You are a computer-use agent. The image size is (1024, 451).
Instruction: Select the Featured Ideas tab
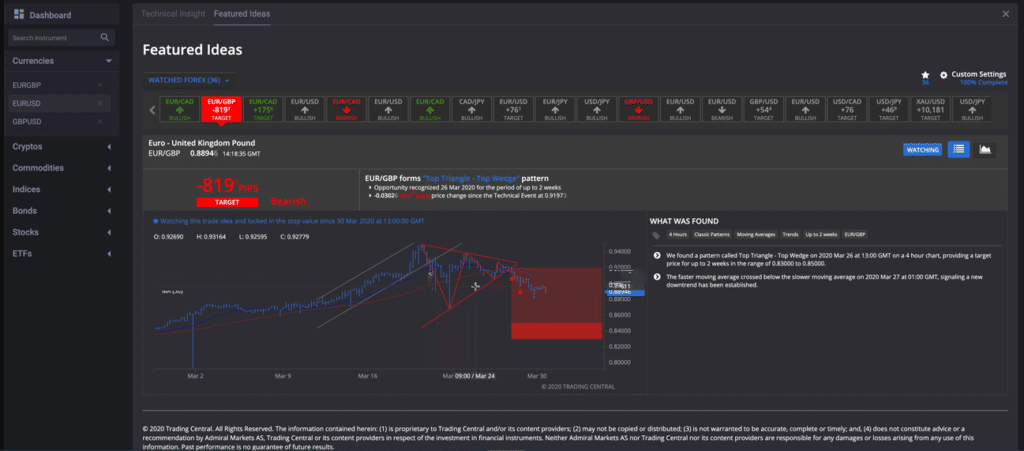(x=241, y=15)
